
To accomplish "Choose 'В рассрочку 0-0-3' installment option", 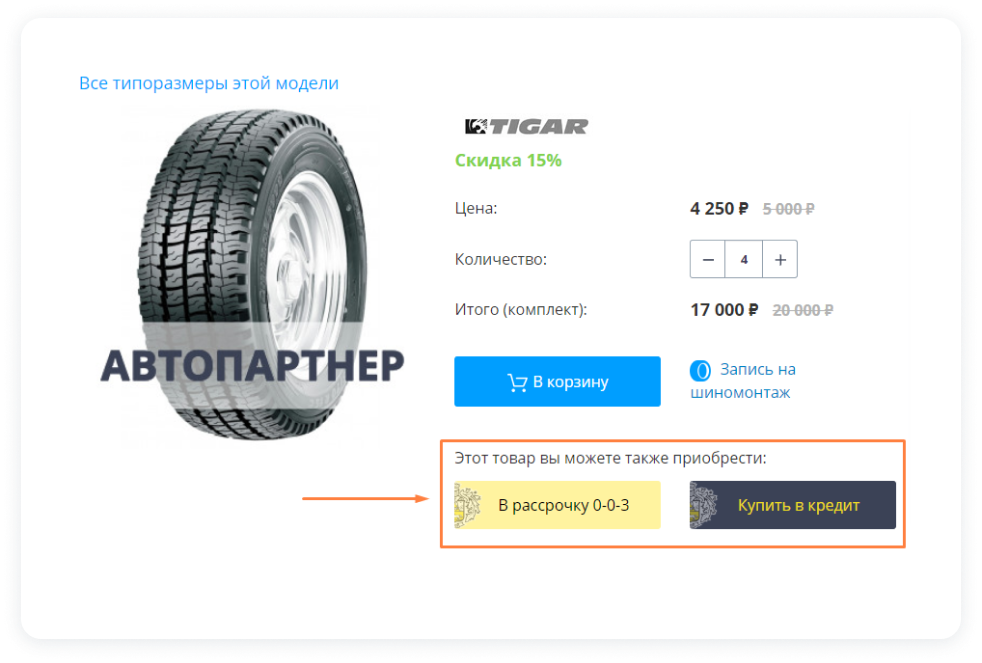I will tap(557, 505).
